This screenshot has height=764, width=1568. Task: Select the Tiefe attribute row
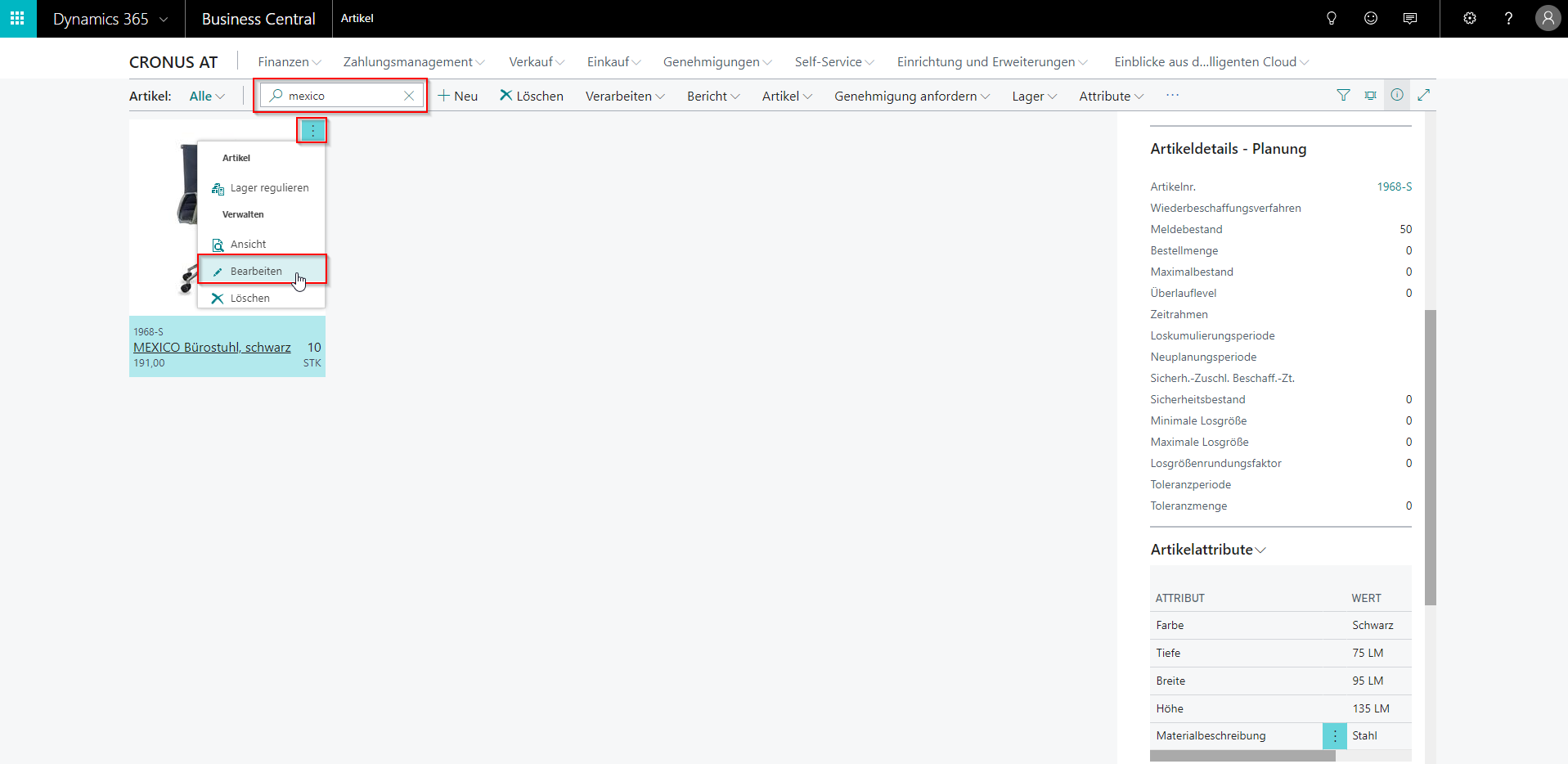click(x=1281, y=653)
